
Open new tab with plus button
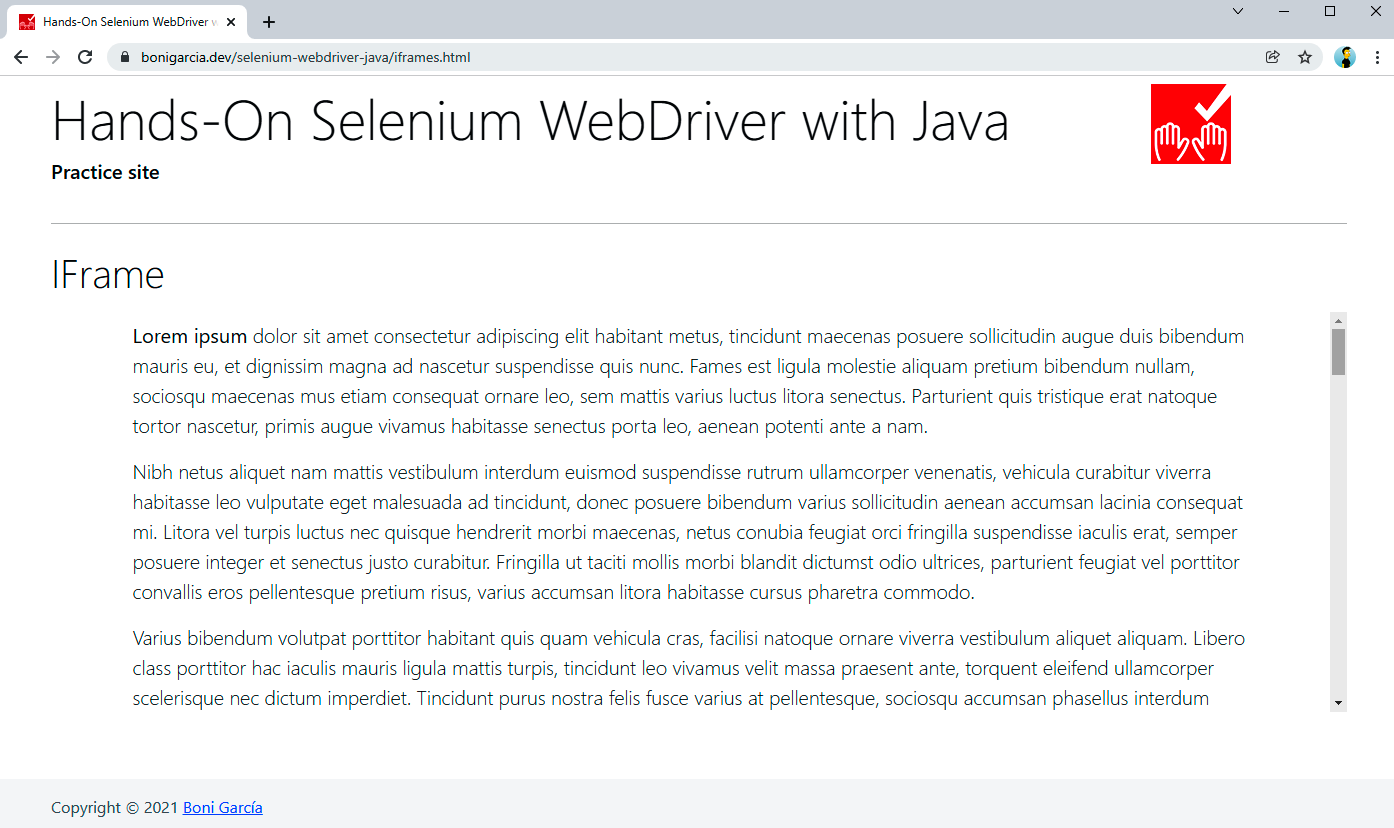coord(269,22)
